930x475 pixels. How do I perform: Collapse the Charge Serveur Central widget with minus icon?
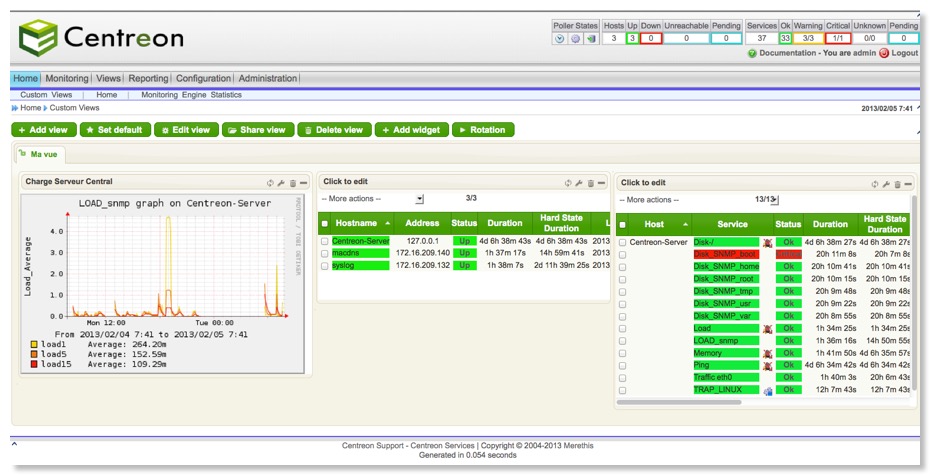(x=303, y=183)
